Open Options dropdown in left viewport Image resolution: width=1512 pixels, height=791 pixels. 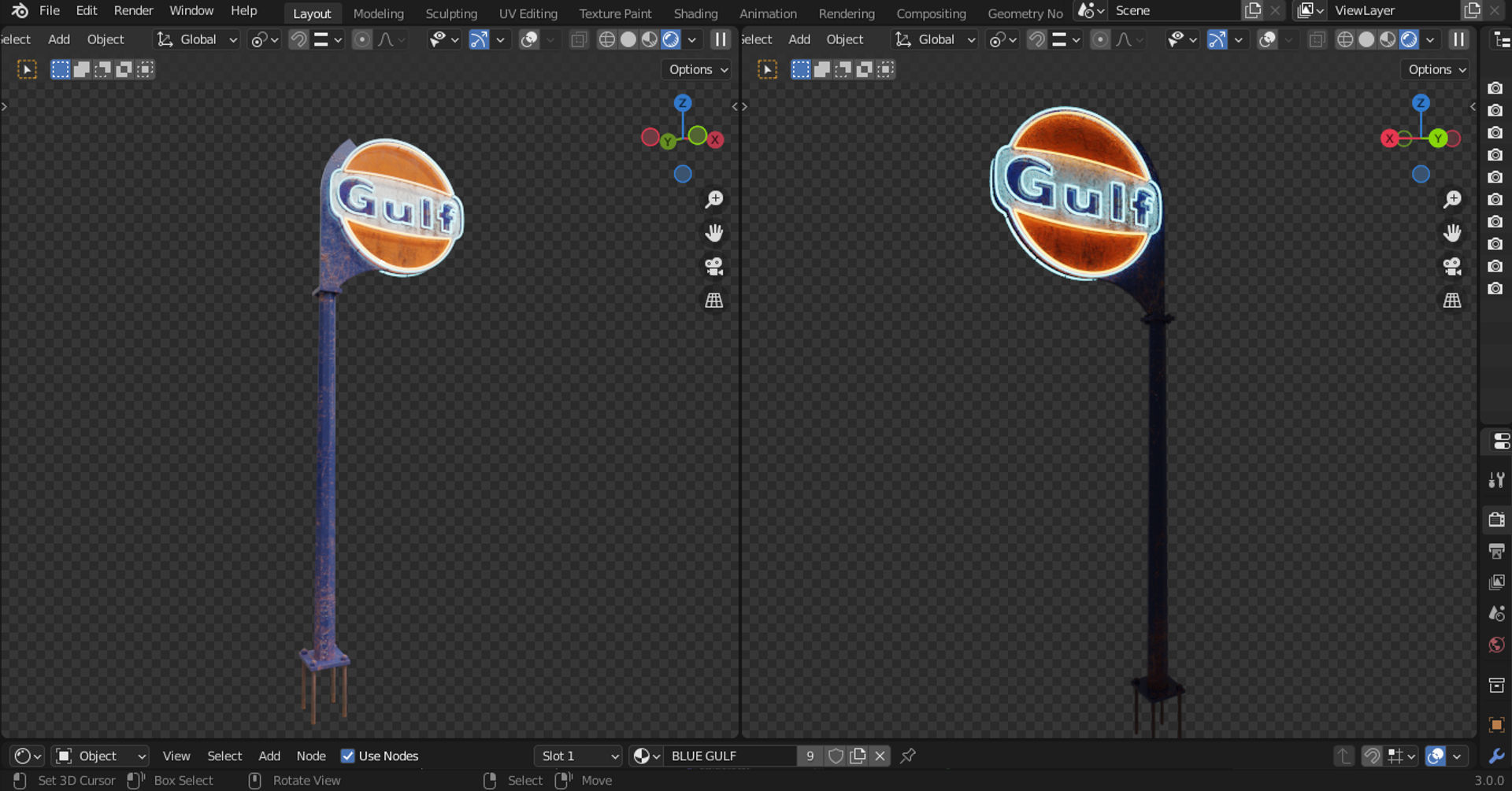698,69
